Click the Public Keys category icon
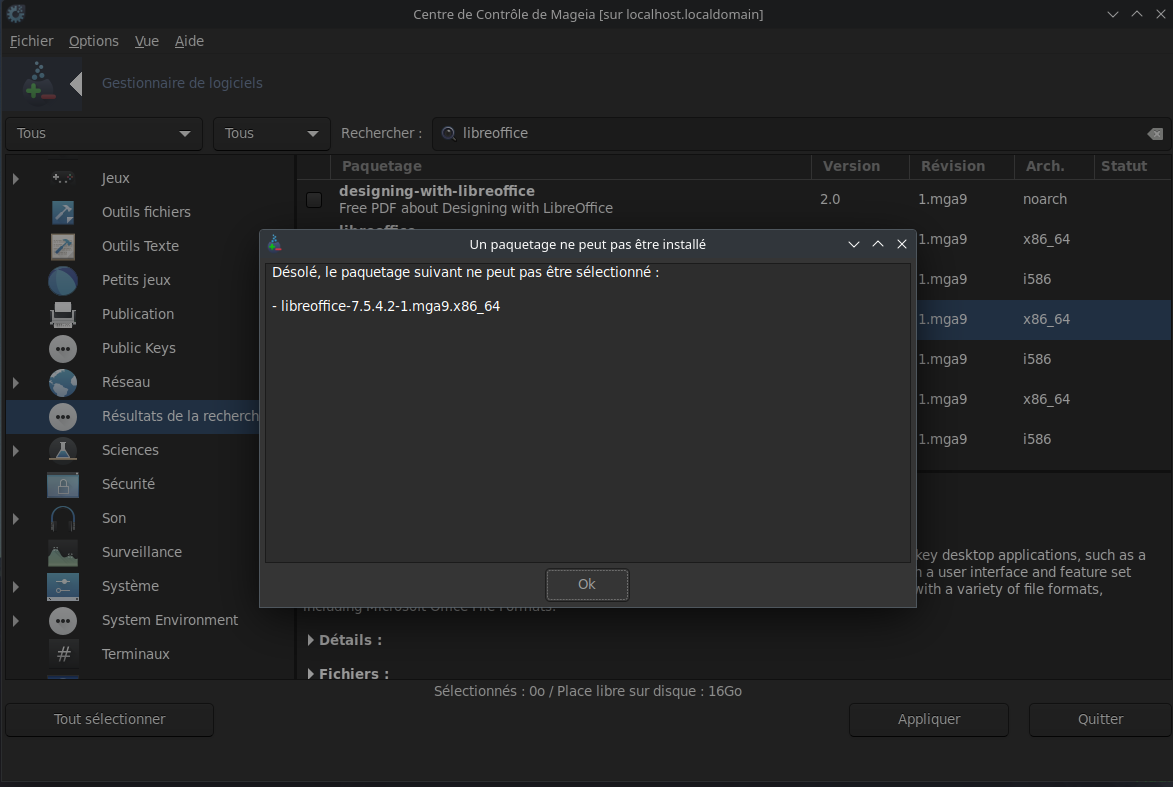 tap(63, 349)
